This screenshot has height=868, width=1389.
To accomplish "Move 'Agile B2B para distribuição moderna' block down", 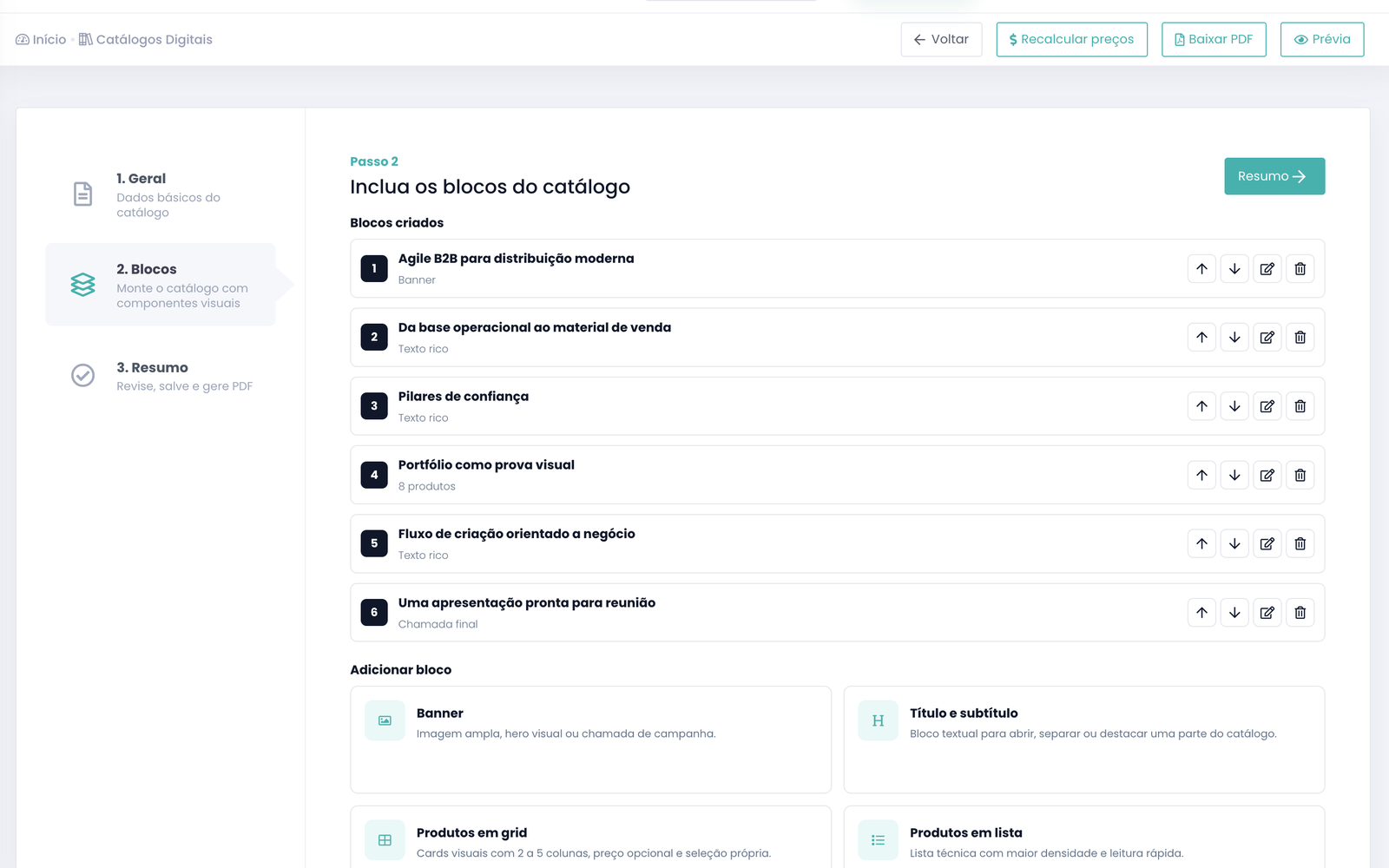I will (1234, 268).
